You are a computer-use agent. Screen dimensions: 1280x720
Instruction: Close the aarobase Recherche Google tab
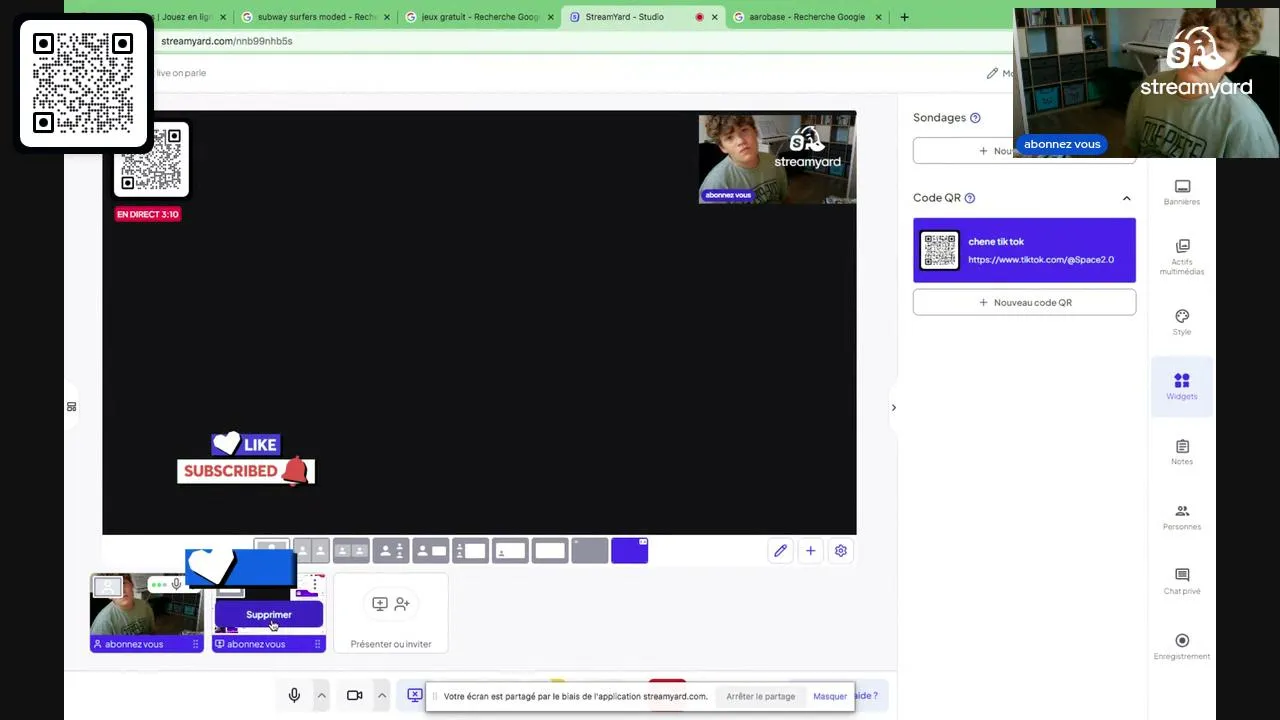click(x=879, y=17)
